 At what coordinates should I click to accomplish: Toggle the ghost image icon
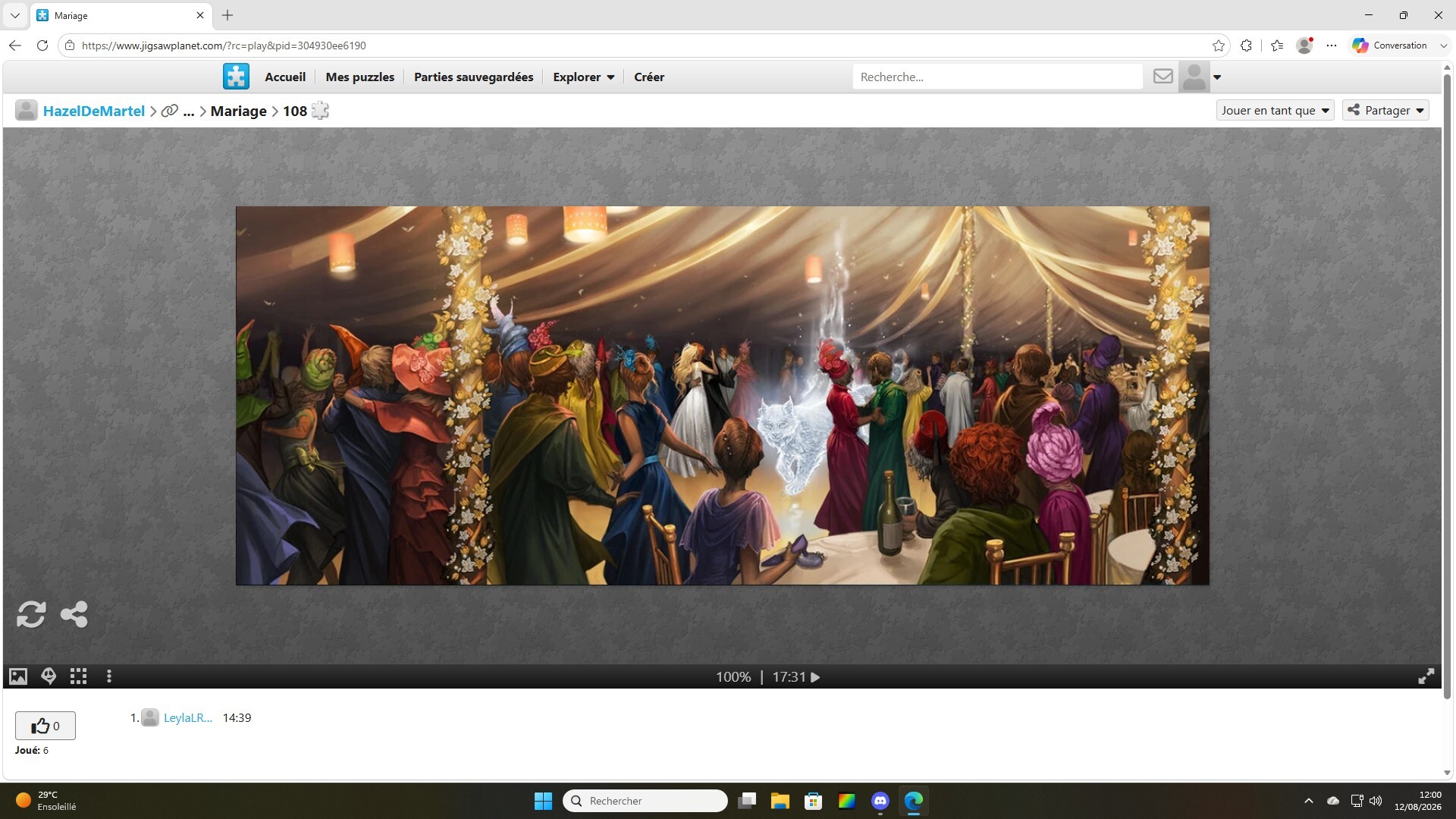coord(49,676)
